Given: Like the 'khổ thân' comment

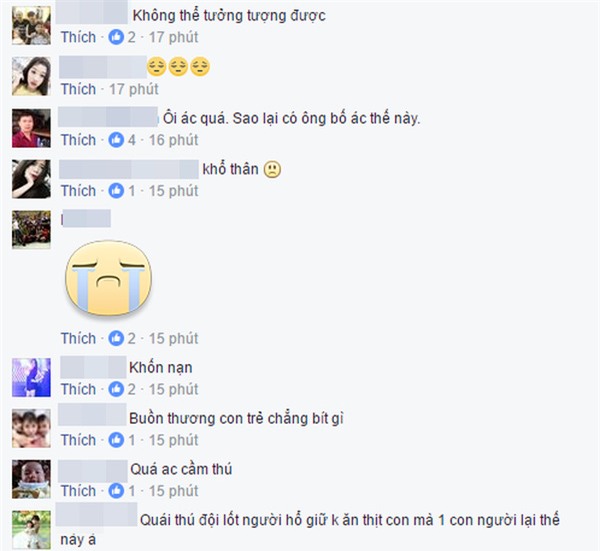Looking at the screenshot, I should [78, 191].
